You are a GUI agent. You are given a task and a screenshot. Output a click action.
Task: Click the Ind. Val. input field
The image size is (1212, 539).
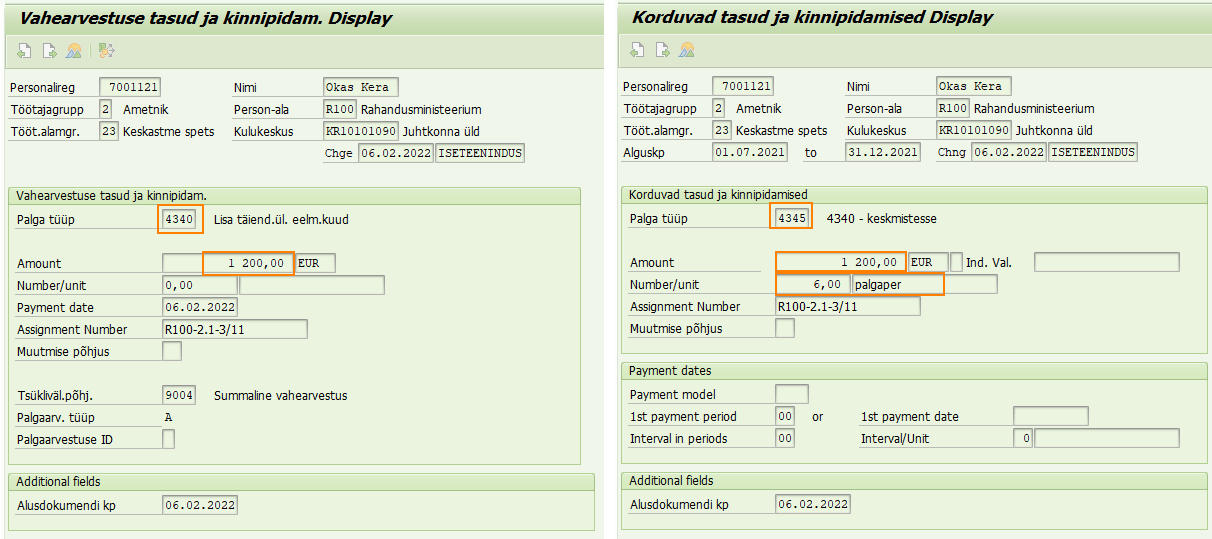point(1106,262)
